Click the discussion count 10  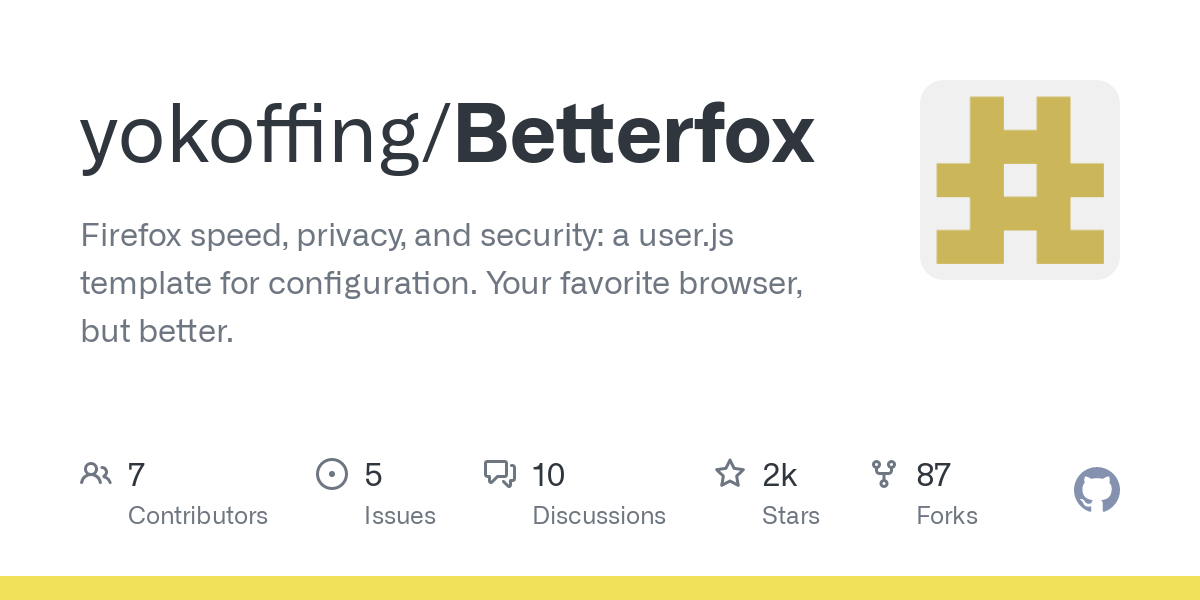[x=549, y=474]
